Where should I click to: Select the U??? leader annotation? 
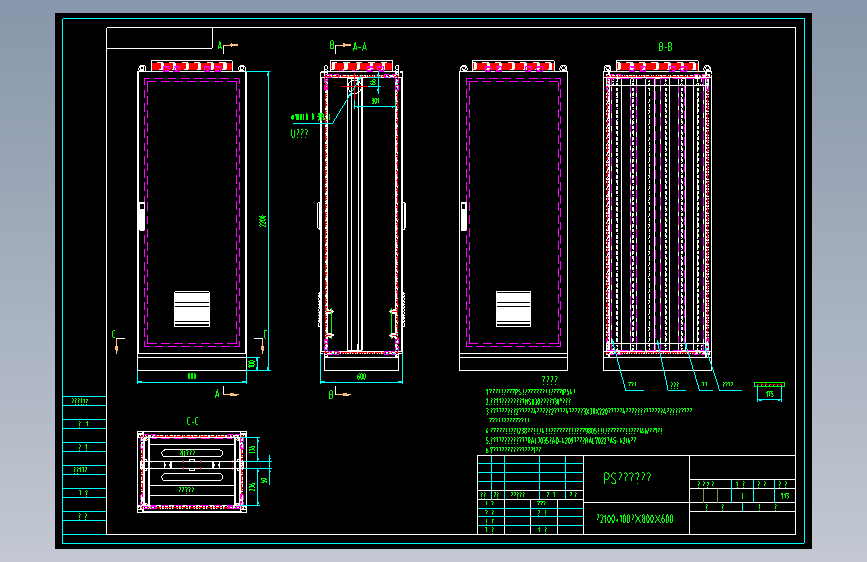click(299, 133)
